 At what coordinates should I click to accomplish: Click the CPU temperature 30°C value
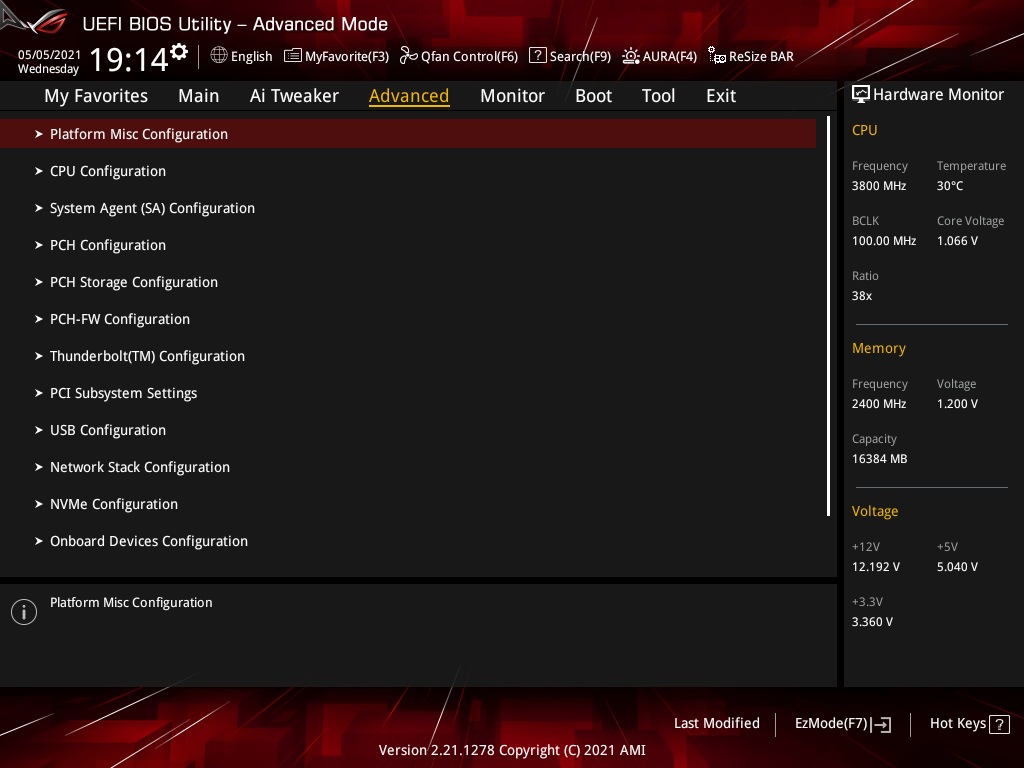pyautogui.click(x=950, y=185)
